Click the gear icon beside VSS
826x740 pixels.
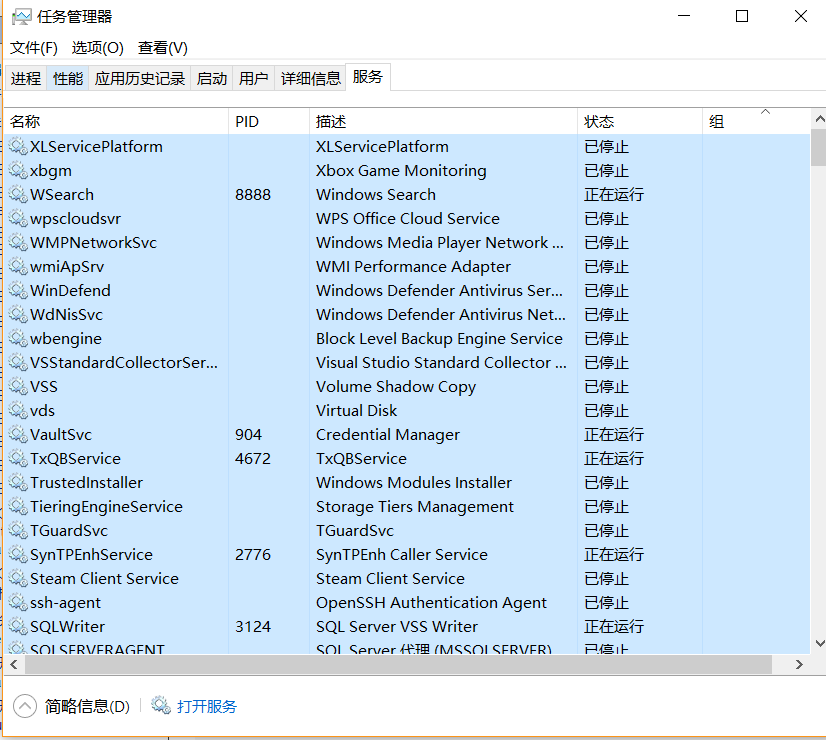(x=18, y=386)
